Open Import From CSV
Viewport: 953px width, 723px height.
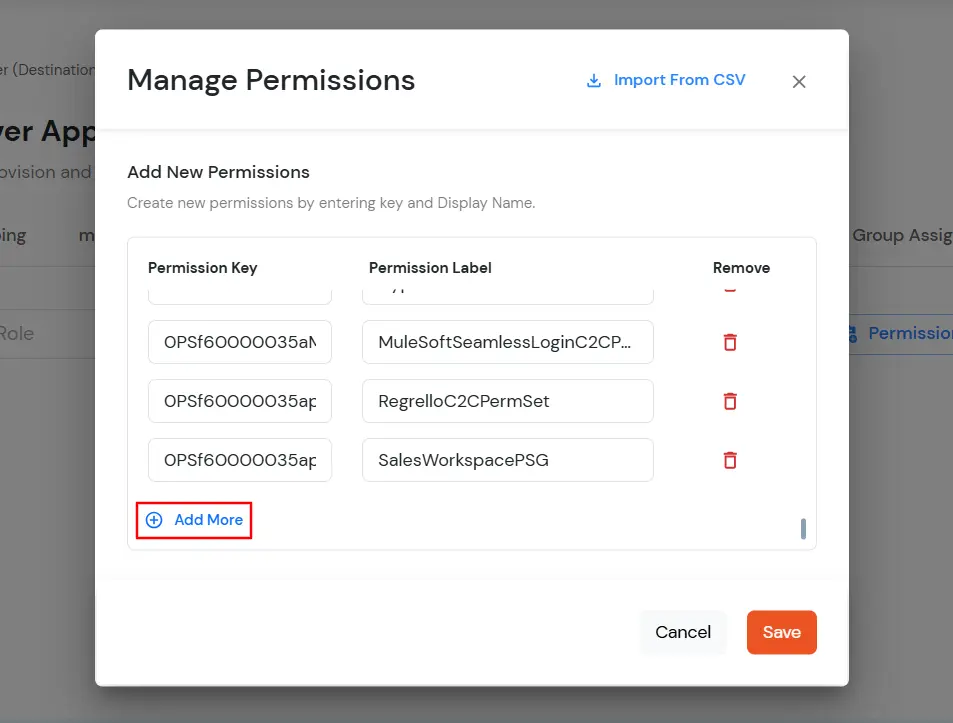[x=666, y=79]
